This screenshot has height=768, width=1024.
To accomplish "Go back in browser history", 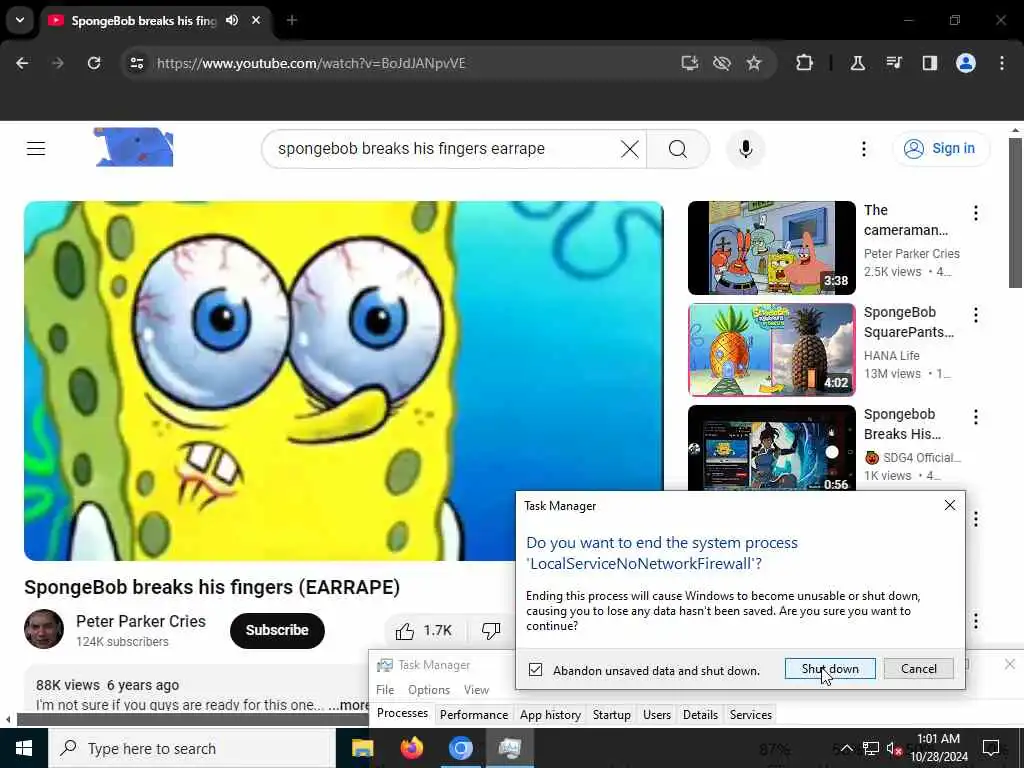I will [22, 63].
